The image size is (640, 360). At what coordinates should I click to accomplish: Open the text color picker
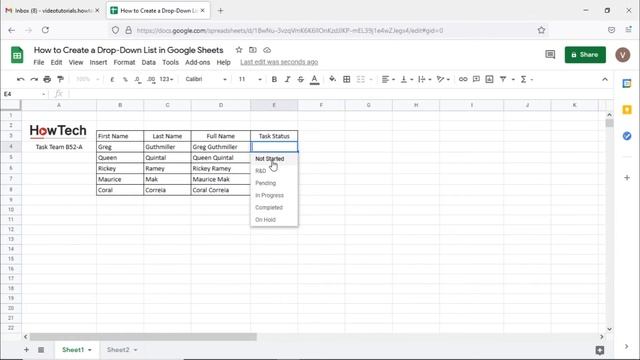coord(314,80)
